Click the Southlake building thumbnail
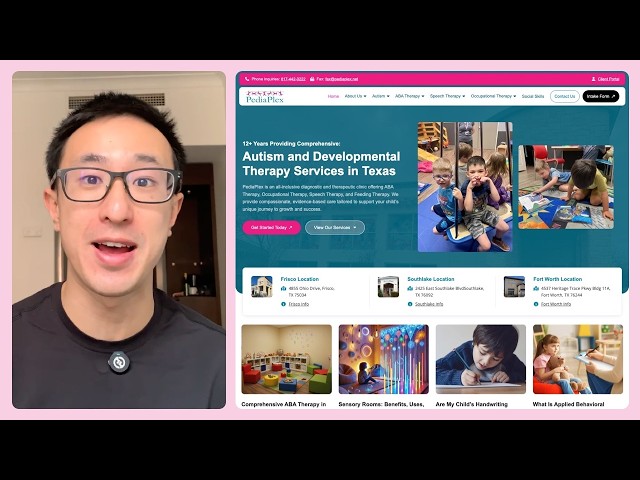The height and width of the screenshot is (480, 640). (x=388, y=287)
